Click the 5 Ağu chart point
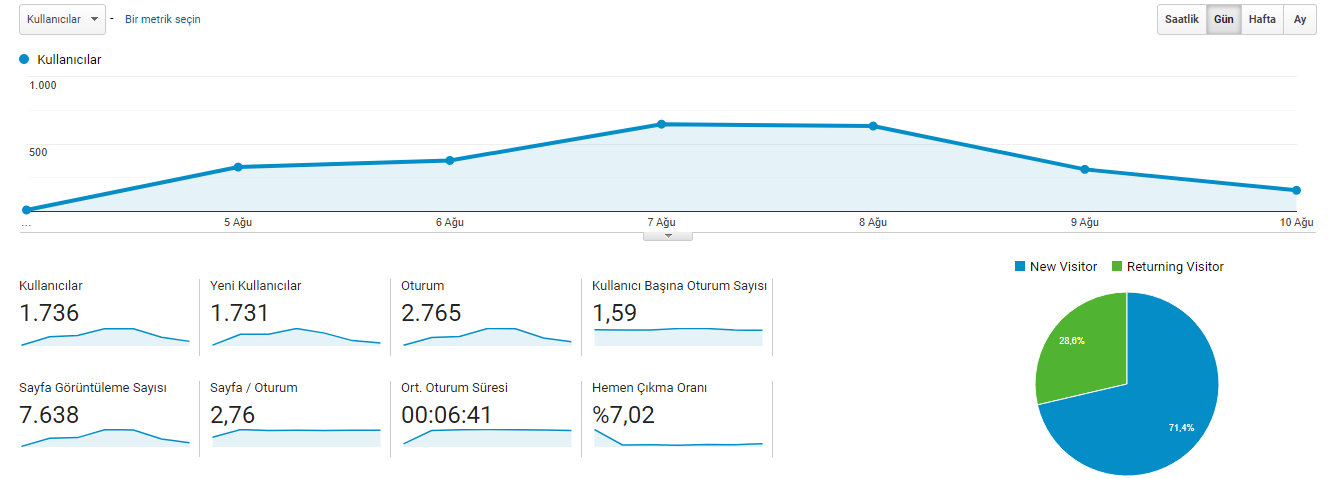This screenshot has width=1330, height=479. pos(238,167)
